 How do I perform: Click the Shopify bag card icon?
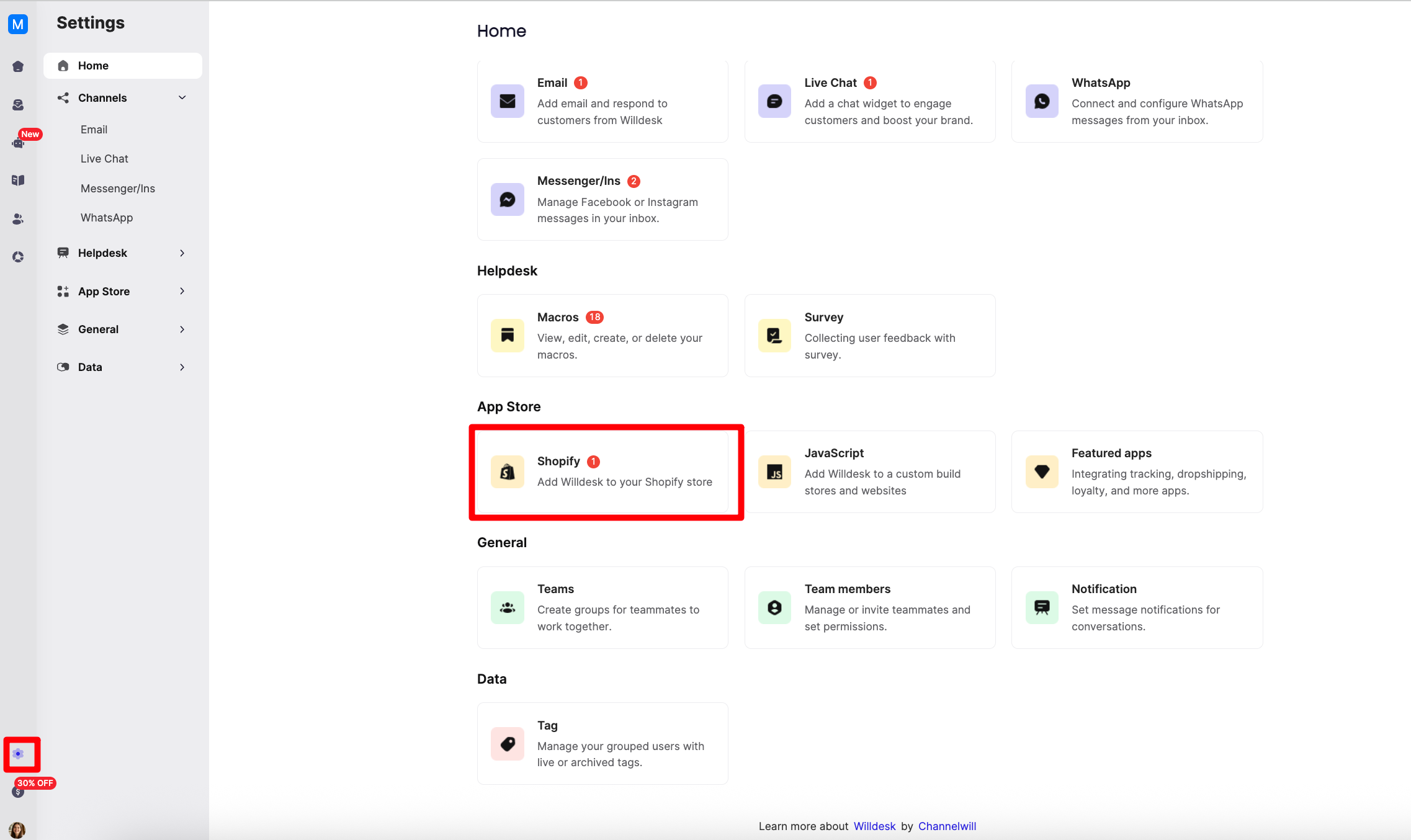508,472
